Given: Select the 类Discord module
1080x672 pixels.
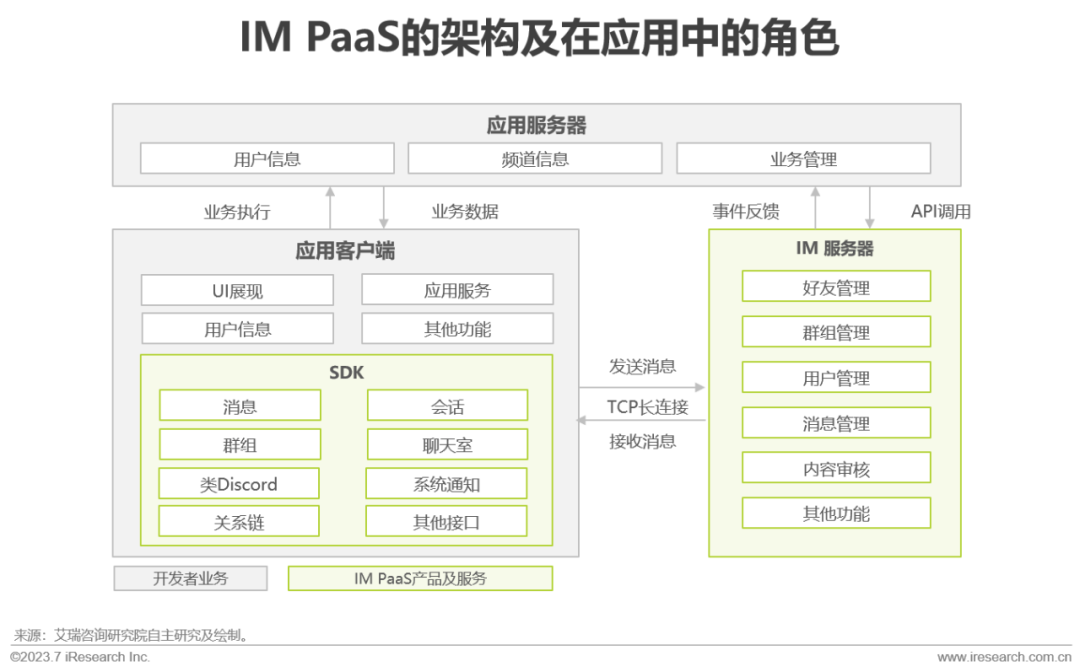Looking at the screenshot, I should point(239,483).
